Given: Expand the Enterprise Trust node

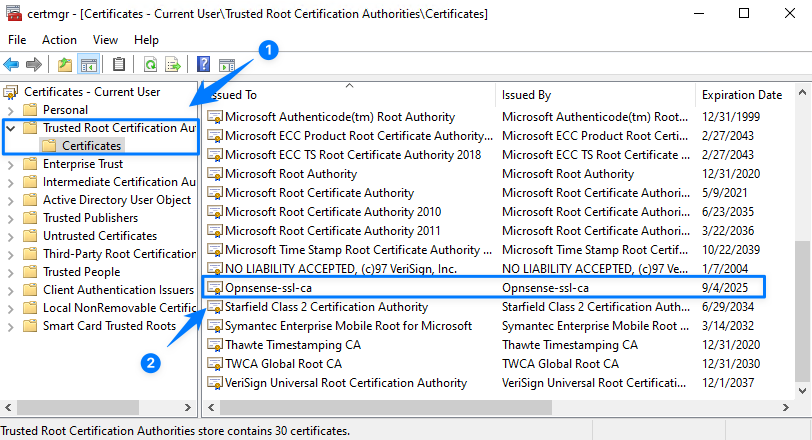Looking at the screenshot, I should tap(10, 165).
